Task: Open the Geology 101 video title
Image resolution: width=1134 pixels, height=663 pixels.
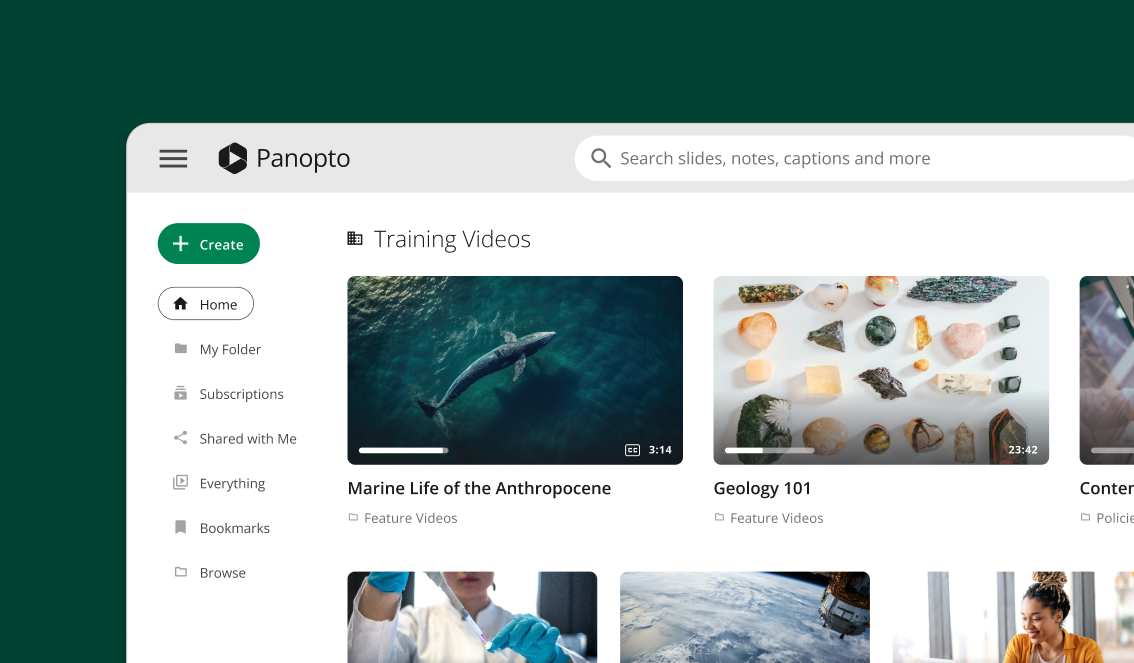Action: click(762, 488)
